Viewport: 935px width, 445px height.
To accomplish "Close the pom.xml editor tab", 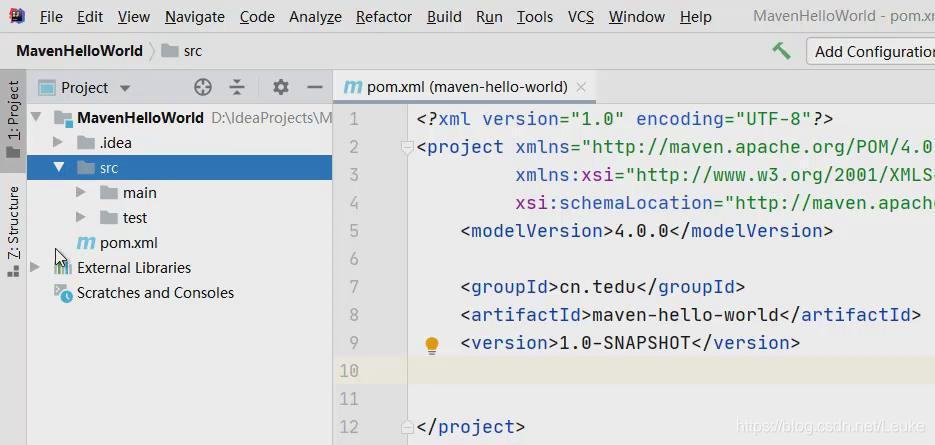I will tap(581, 88).
